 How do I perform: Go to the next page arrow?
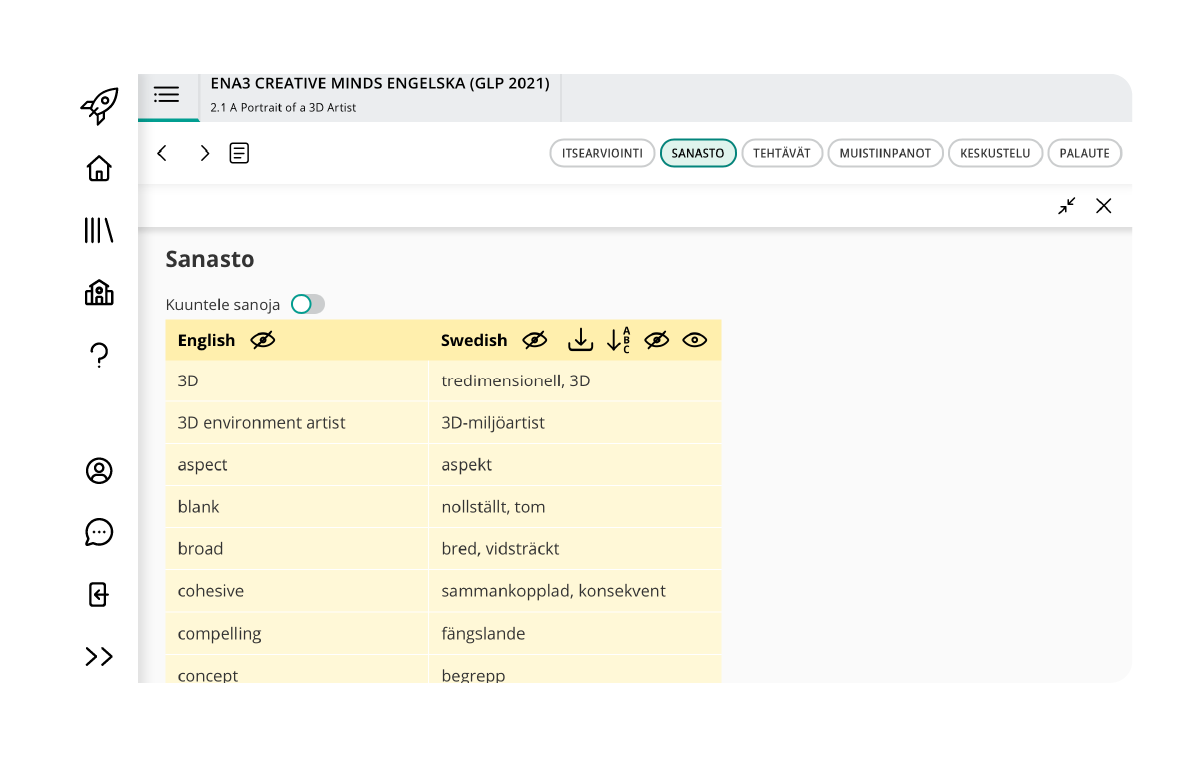(204, 153)
